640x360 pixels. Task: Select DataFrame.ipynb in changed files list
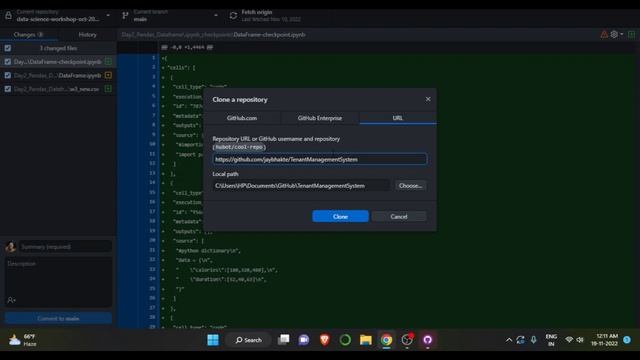[58, 76]
